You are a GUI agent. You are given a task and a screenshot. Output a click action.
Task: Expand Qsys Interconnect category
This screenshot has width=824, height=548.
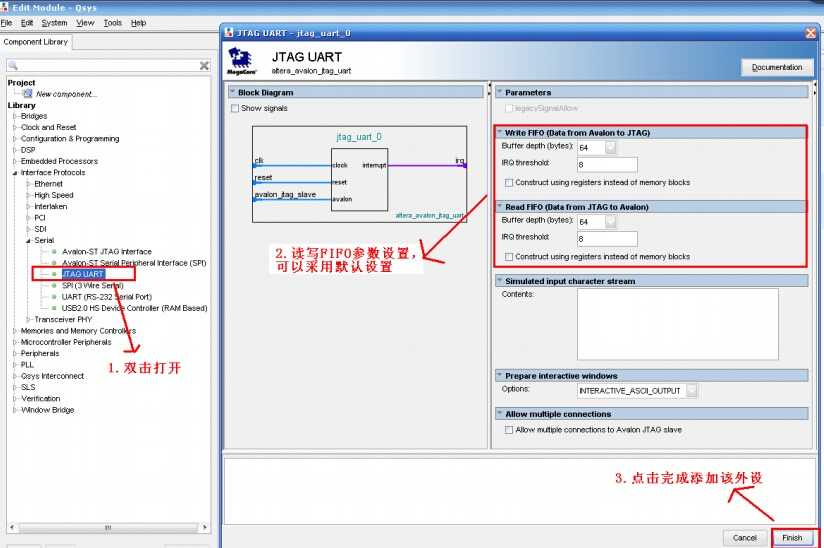pos(15,376)
